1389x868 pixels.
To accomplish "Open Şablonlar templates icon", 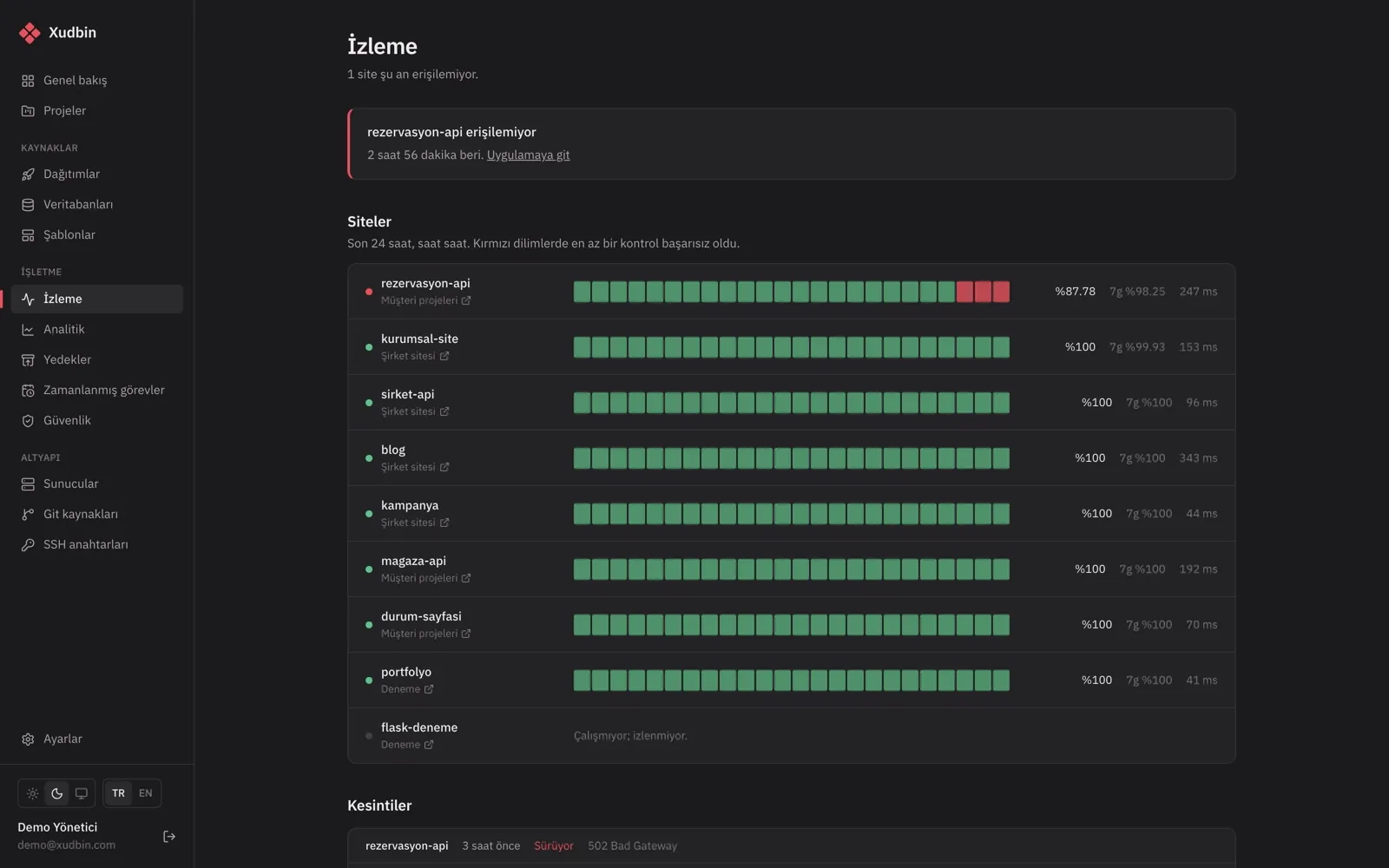I will pos(28,234).
